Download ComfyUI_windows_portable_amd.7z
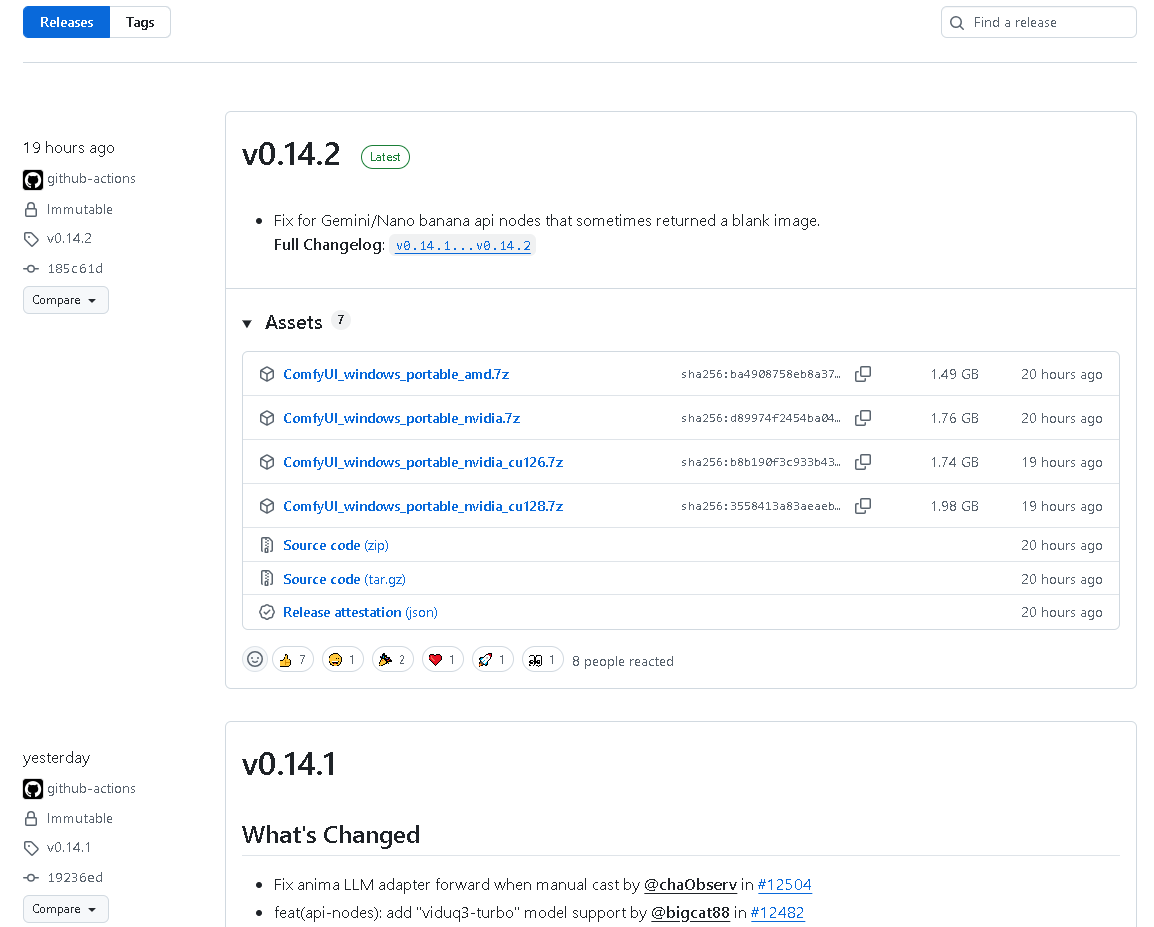Viewport: 1154px width, 927px height. pos(396,374)
